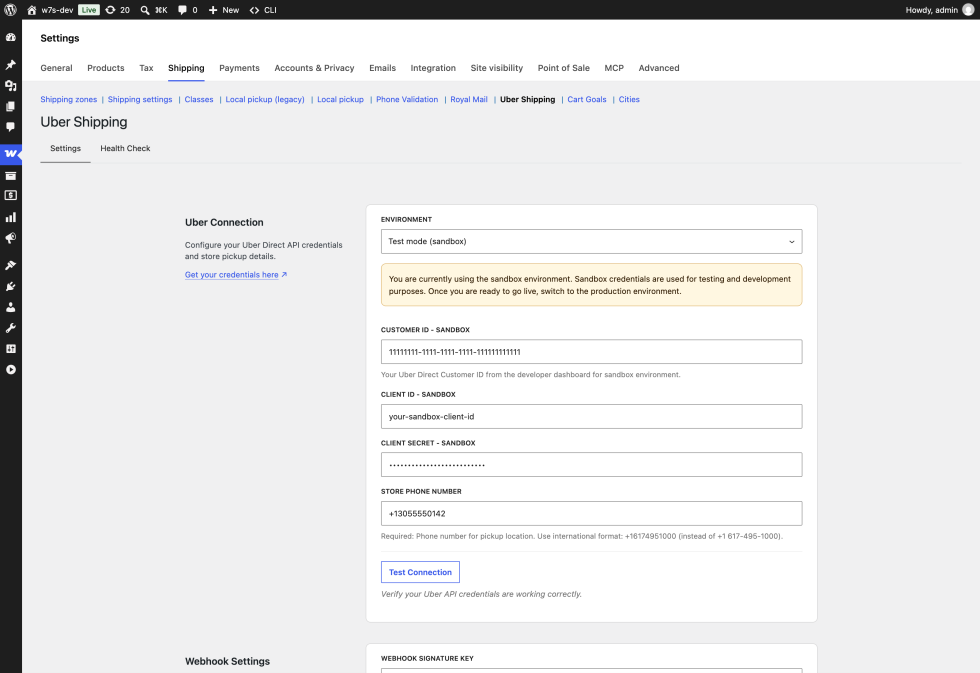
Task: Open Pages sidebar icon
Action: [11, 106]
